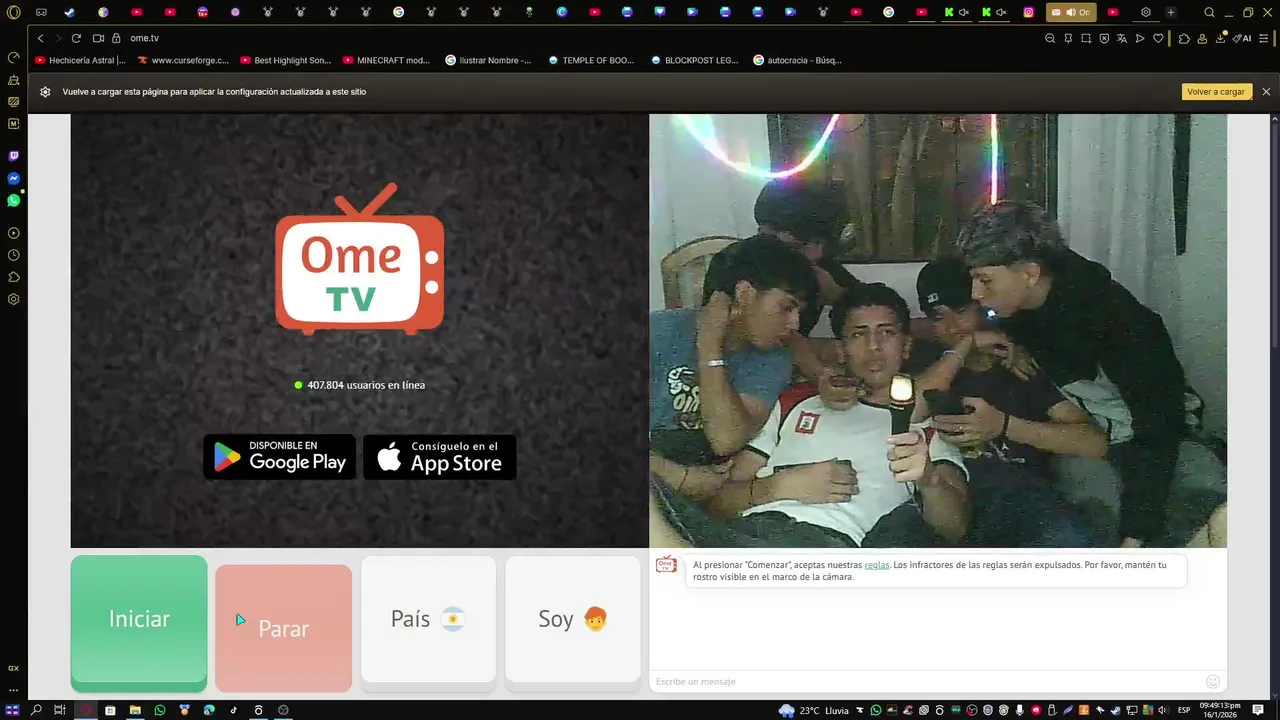Click the camera icon in address bar
The image size is (1280, 720).
point(98,38)
